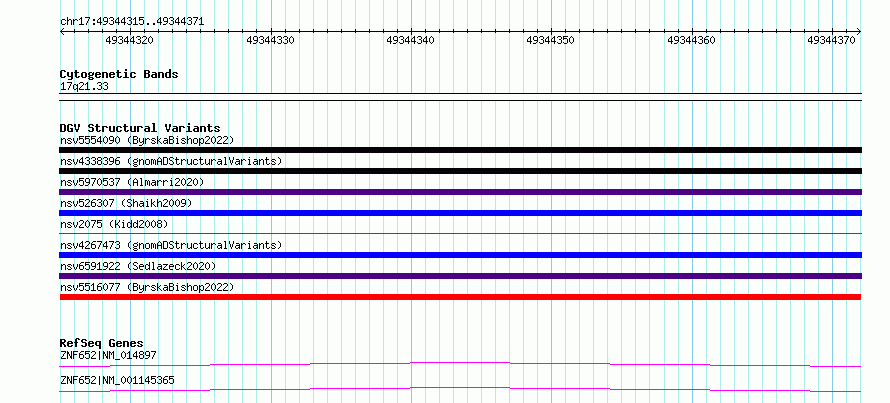Click variant label nsv5554090 (ByrskaBishop2022)
This screenshot has height=403, width=890.
point(146,140)
